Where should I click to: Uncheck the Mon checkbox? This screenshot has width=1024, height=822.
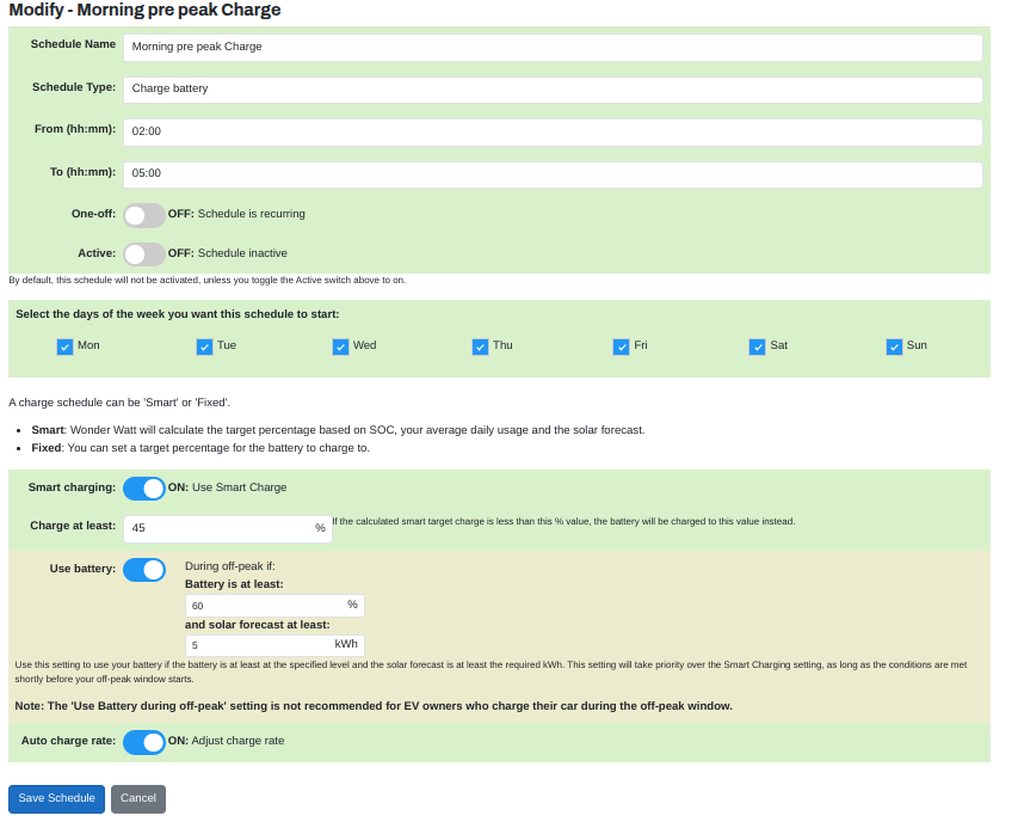(x=65, y=347)
